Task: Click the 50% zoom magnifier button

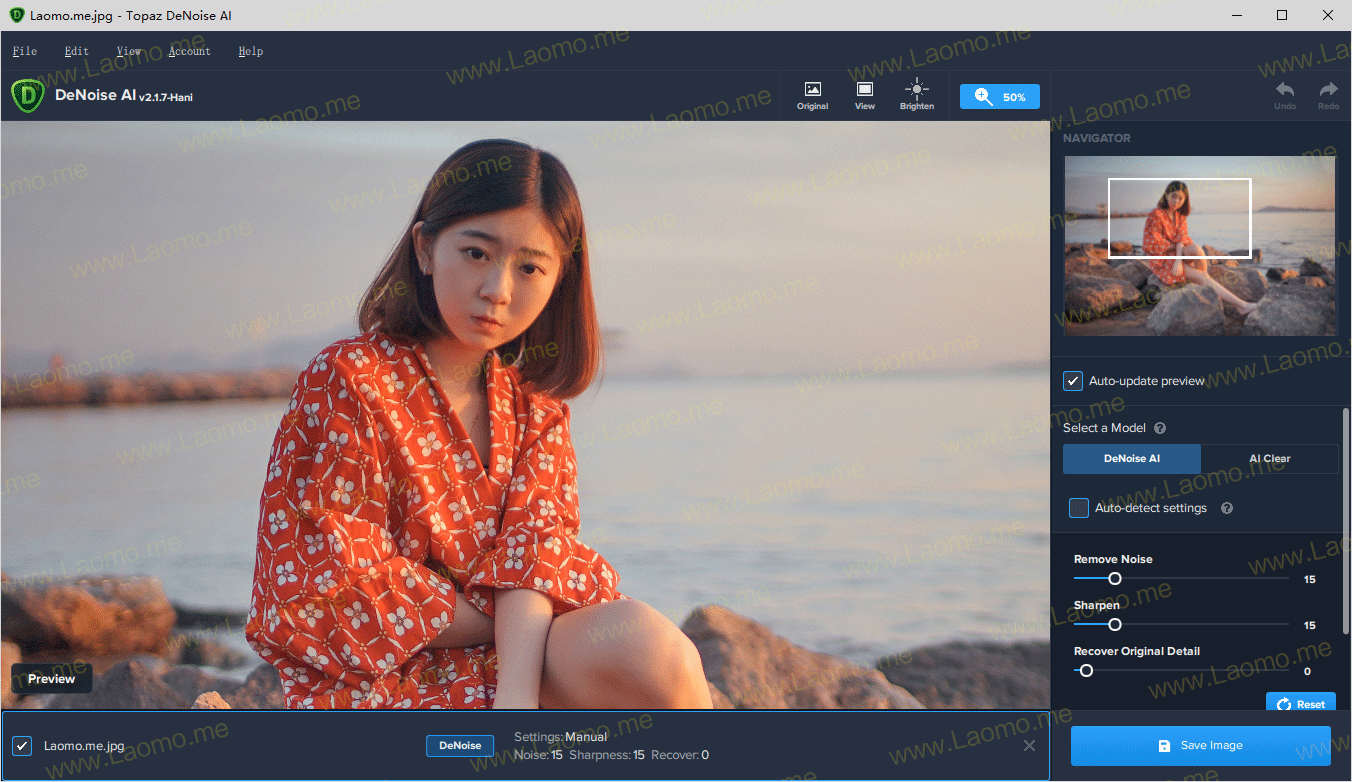Action: click(x=999, y=97)
